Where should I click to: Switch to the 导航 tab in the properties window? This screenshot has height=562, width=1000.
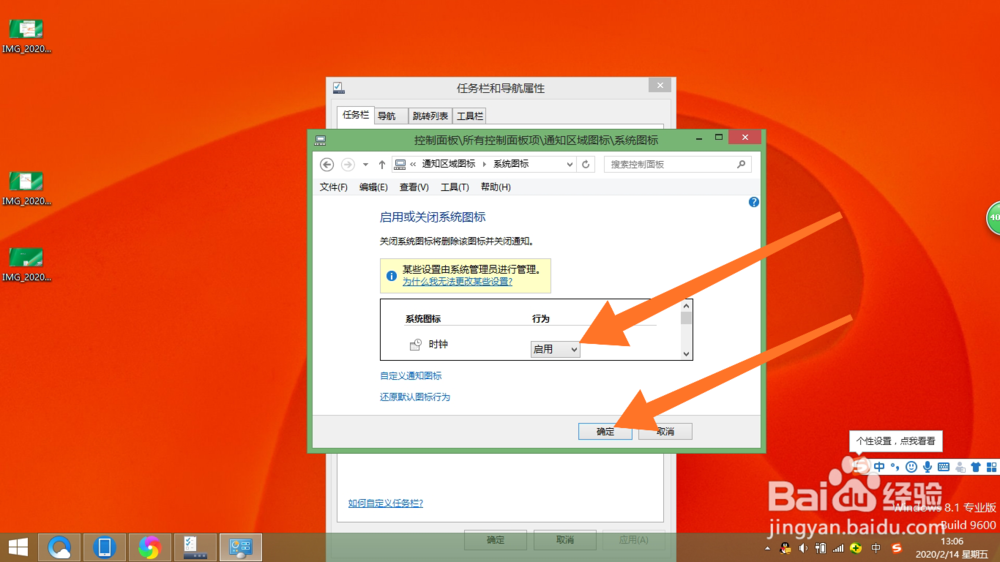pyautogui.click(x=390, y=116)
